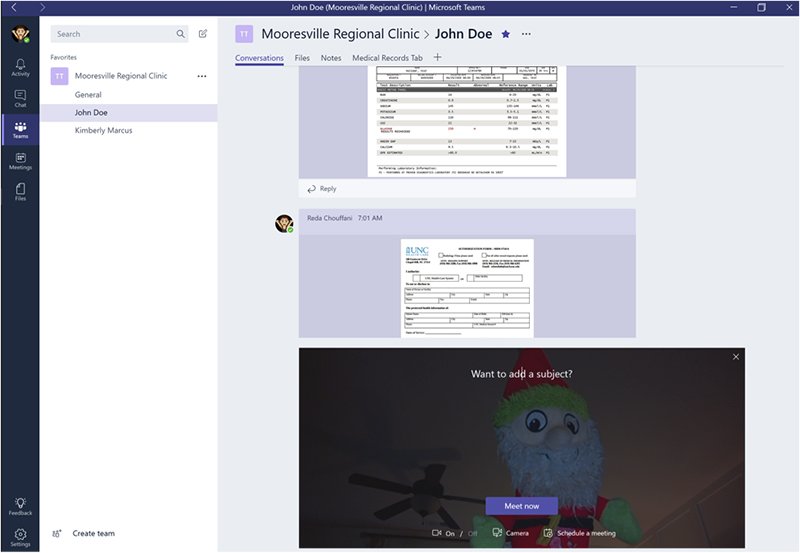This screenshot has height=553, width=800.
Task: Click the Favorites section label
Action: point(63,57)
